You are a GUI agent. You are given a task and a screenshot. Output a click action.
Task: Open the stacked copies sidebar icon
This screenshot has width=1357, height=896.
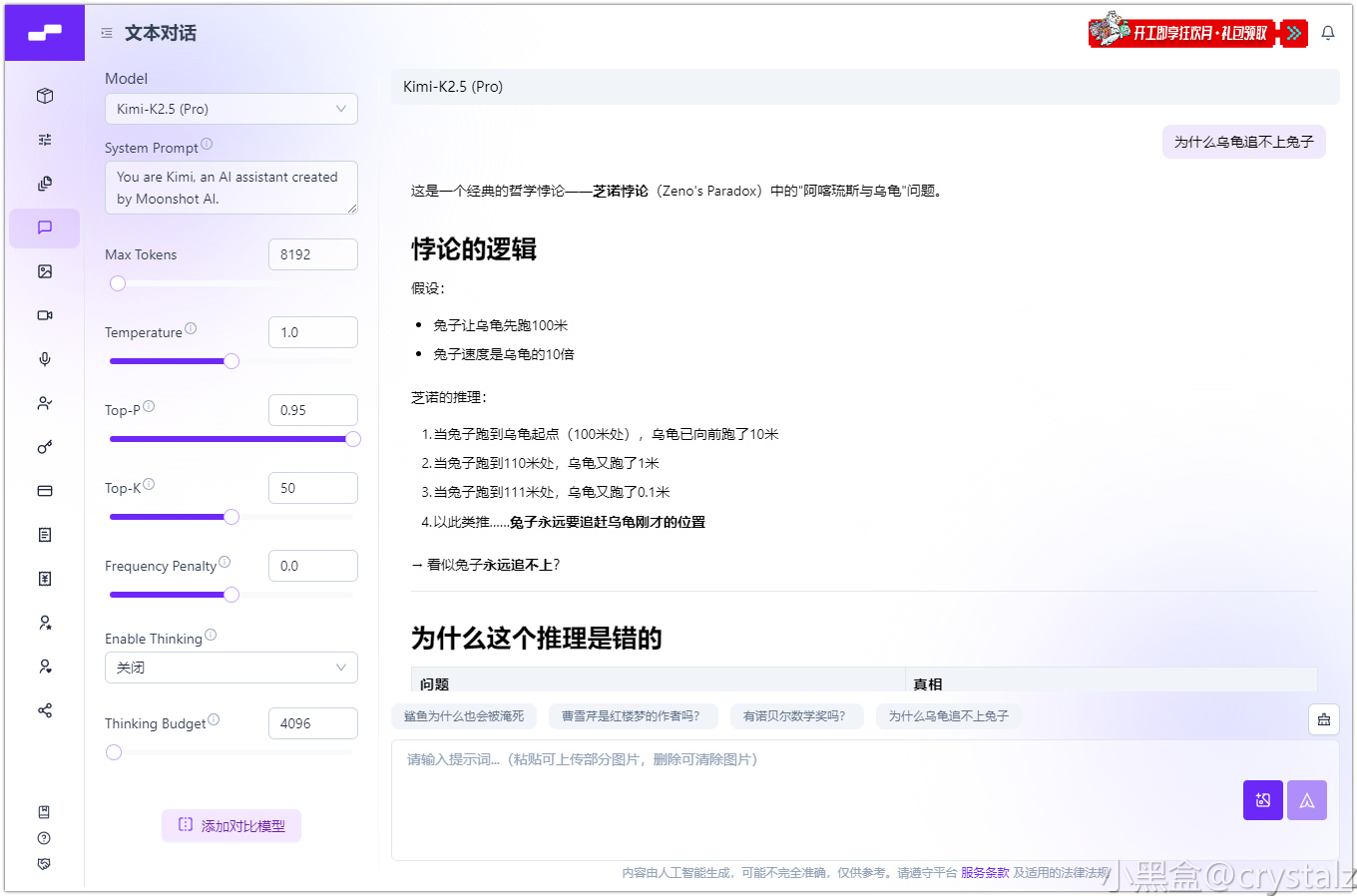pyautogui.click(x=45, y=184)
